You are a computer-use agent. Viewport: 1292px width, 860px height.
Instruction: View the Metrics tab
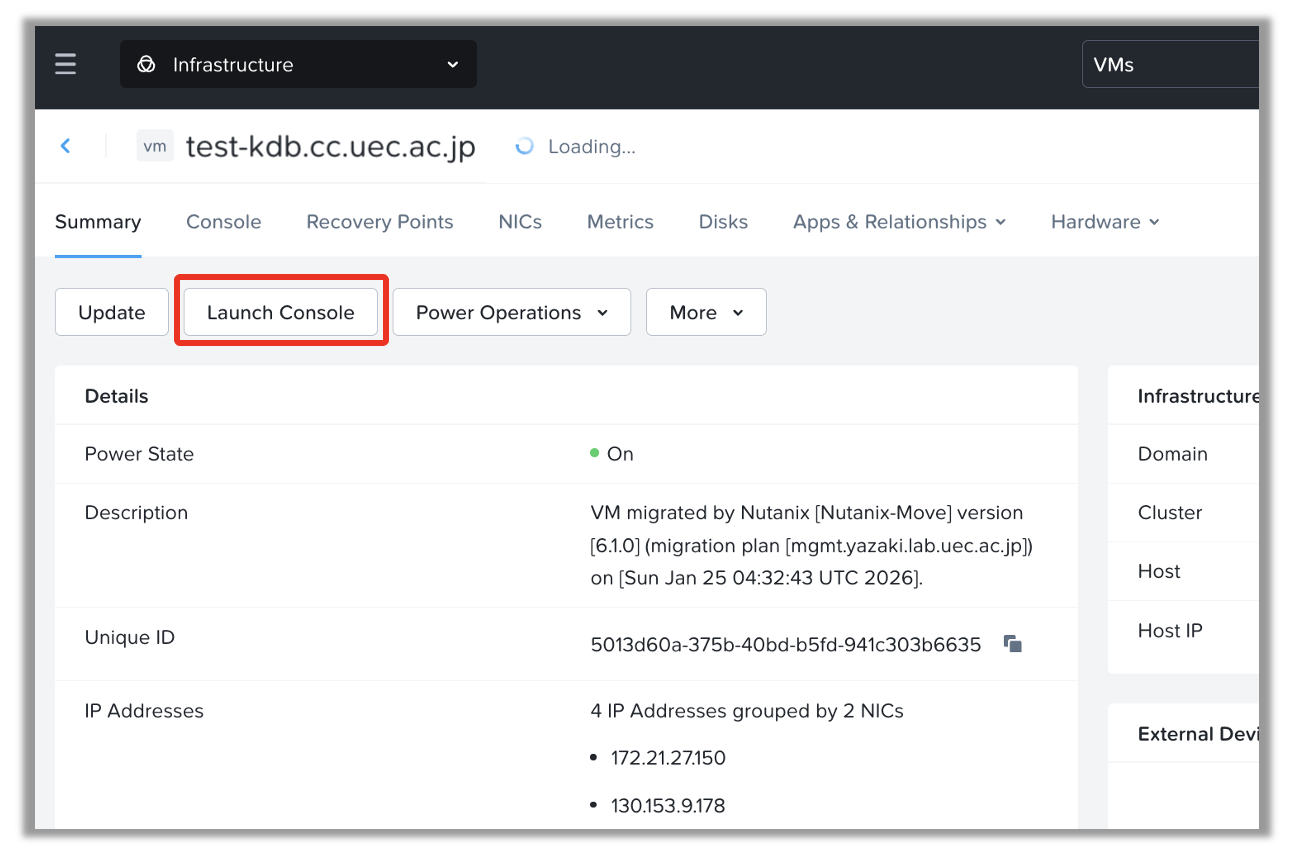(620, 222)
